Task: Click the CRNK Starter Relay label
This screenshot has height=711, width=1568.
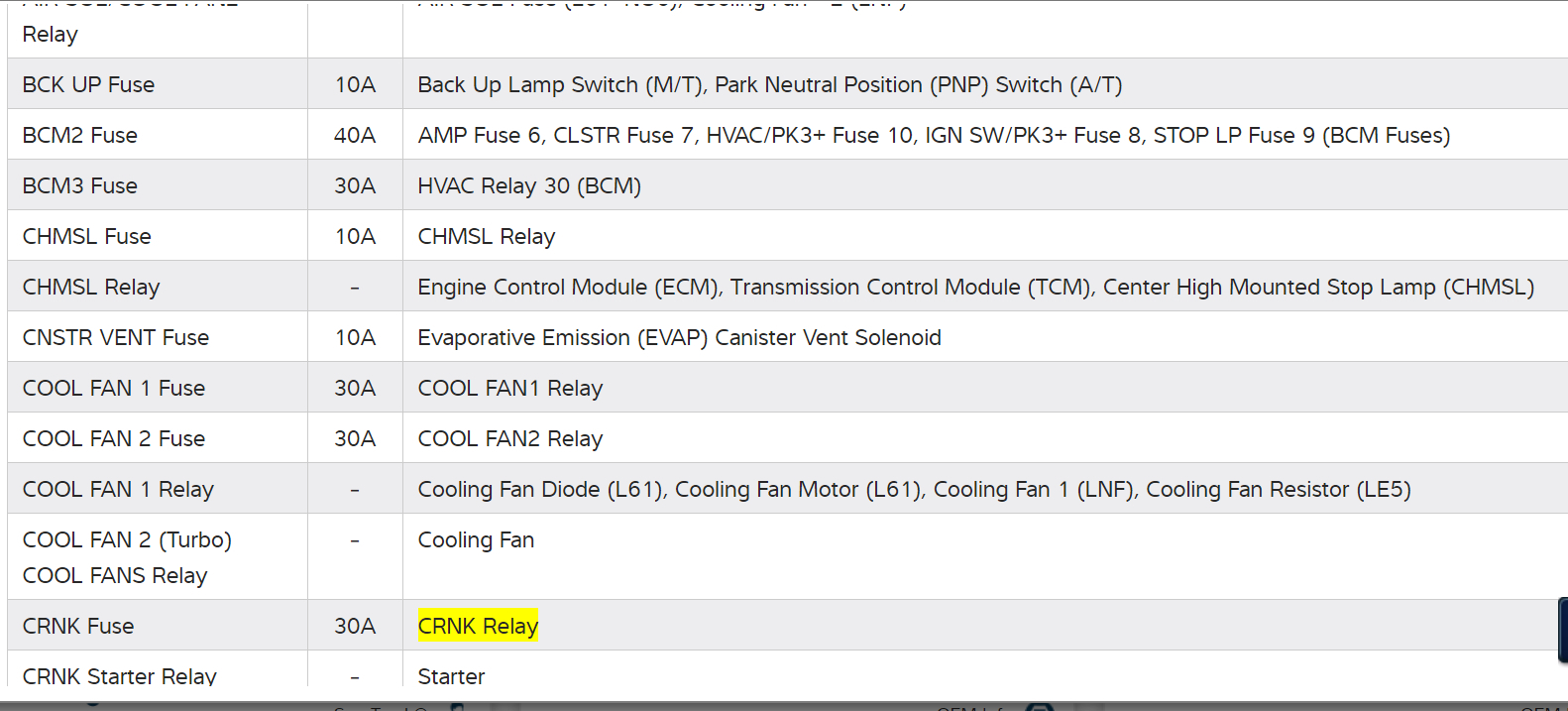Action: tap(120, 675)
